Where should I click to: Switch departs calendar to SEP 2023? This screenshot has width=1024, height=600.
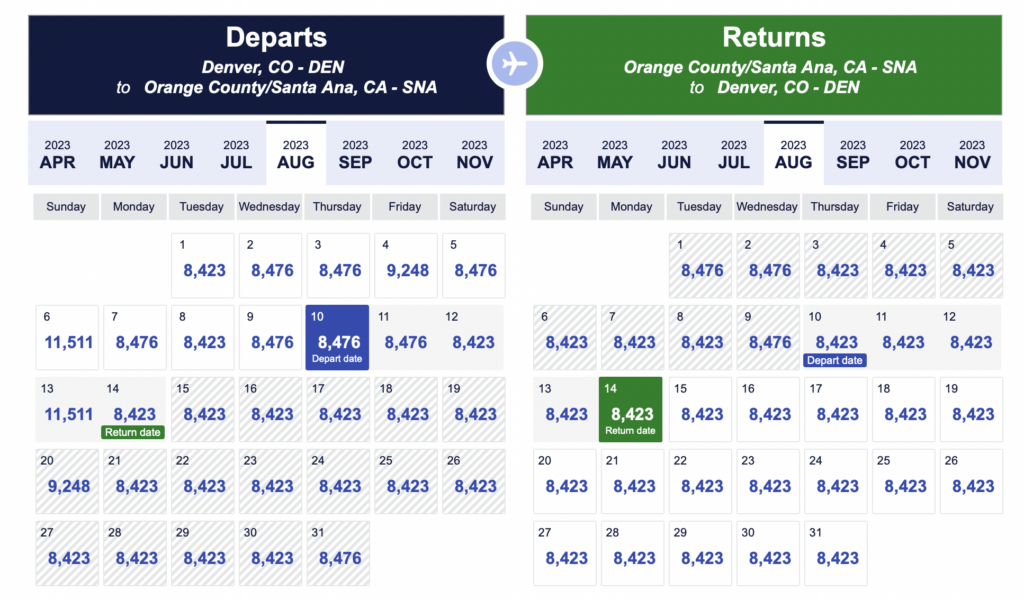pyautogui.click(x=354, y=152)
